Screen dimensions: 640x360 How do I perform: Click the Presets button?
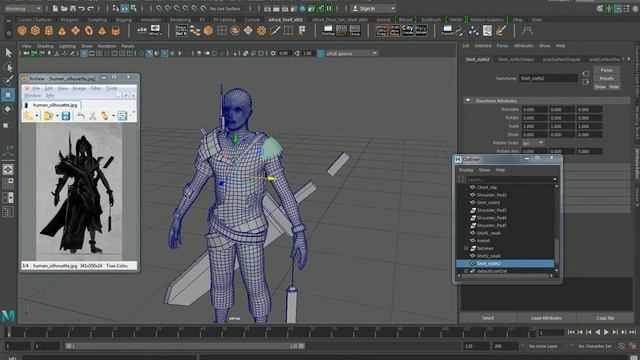point(607,78)
